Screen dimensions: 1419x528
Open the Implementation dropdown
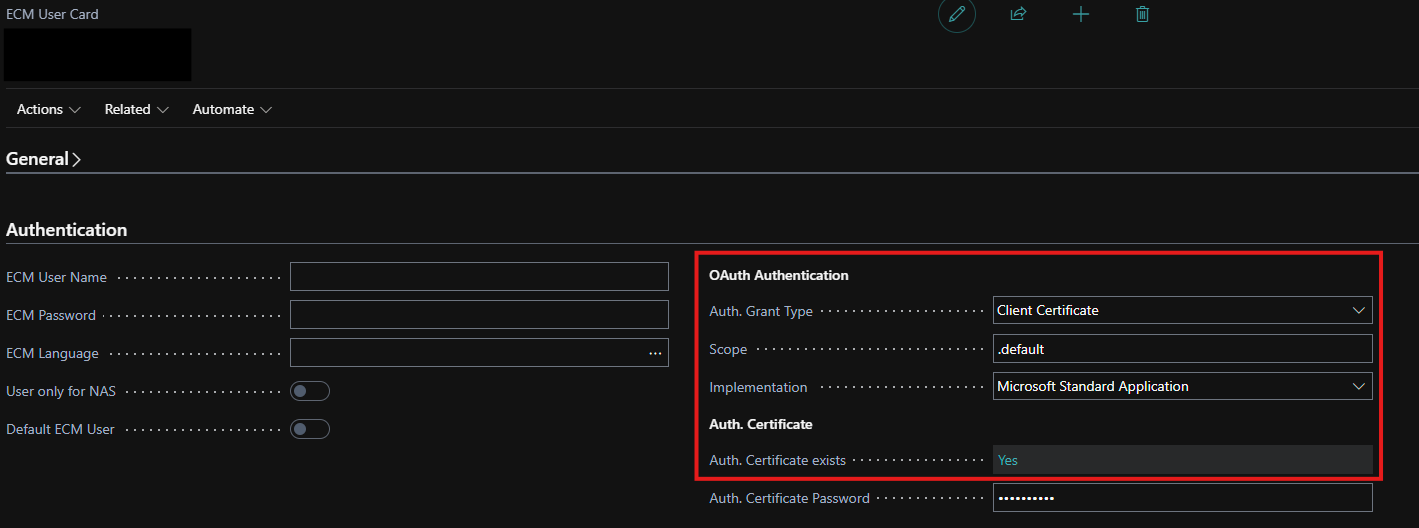1182,386
